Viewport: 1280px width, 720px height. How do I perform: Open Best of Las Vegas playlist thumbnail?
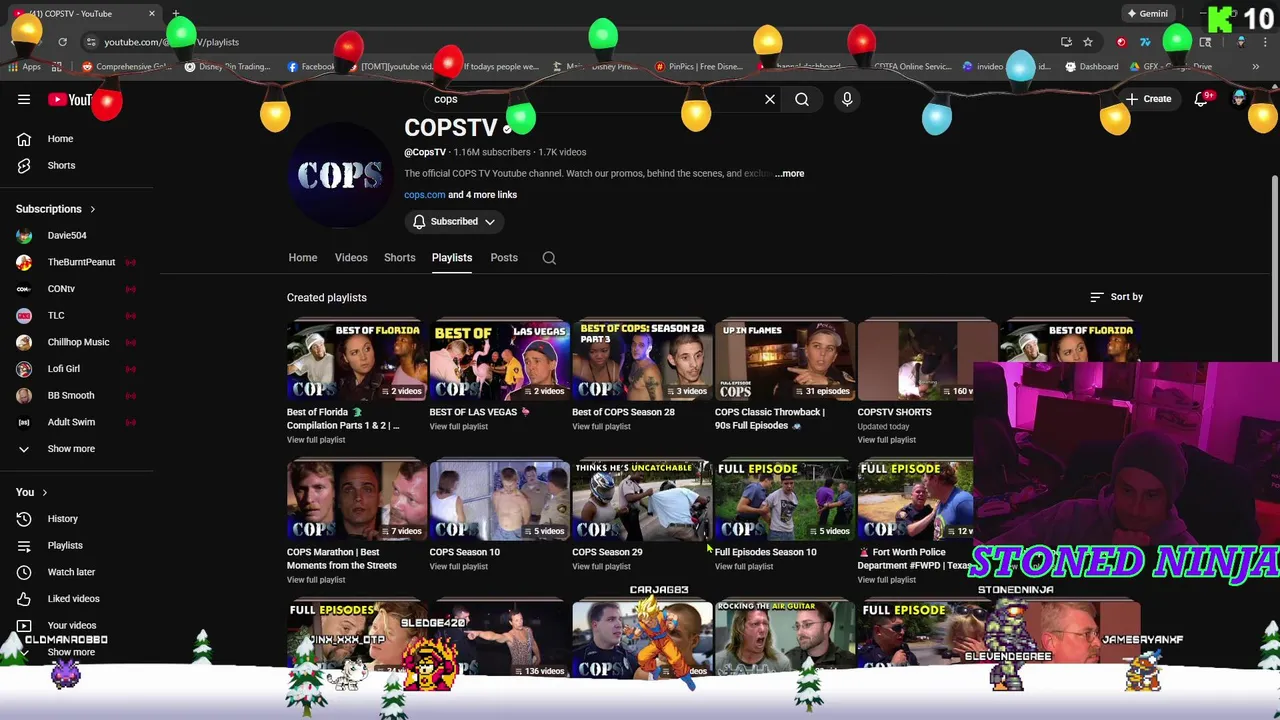pos(499,360)
